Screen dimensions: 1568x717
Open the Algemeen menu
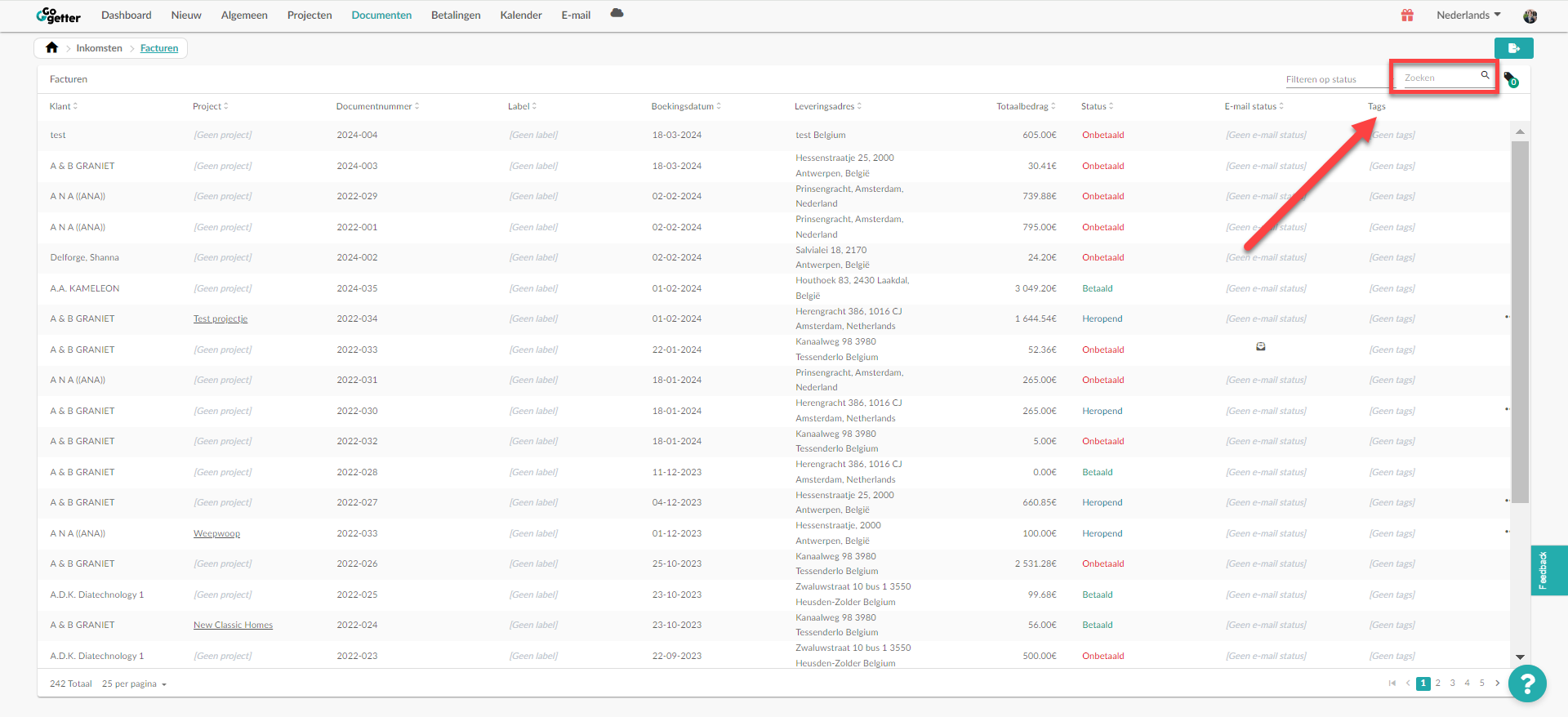[244, 16]
